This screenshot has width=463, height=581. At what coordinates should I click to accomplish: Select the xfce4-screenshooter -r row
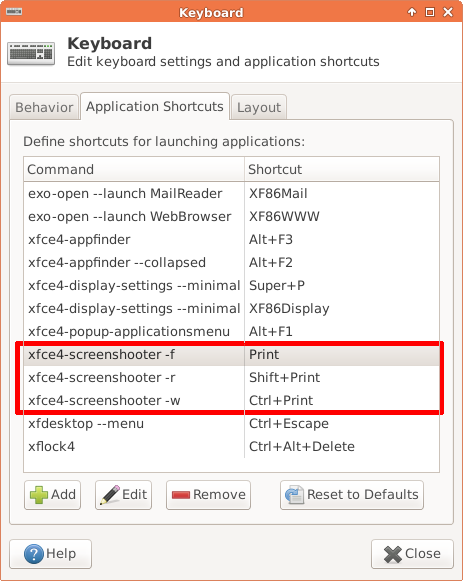(232, 378)
